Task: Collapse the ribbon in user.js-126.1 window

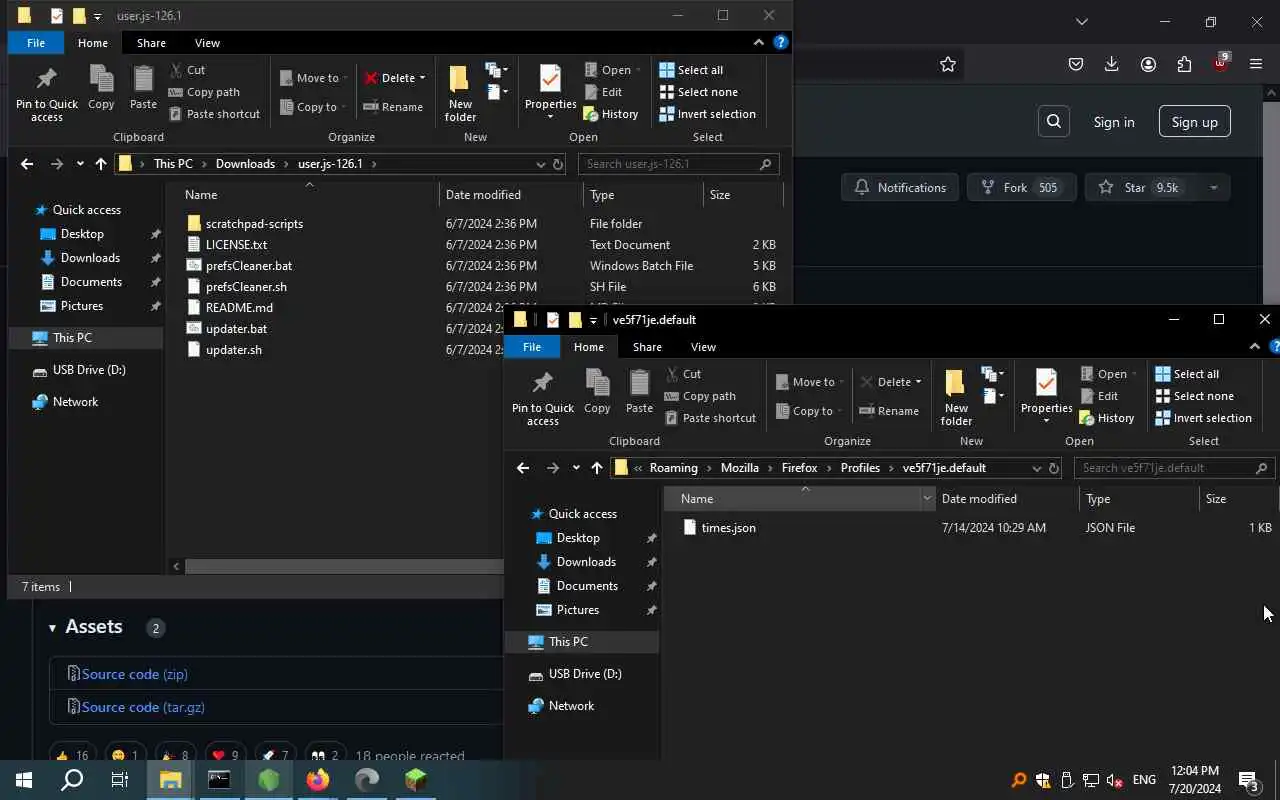Action: [758, 42]
